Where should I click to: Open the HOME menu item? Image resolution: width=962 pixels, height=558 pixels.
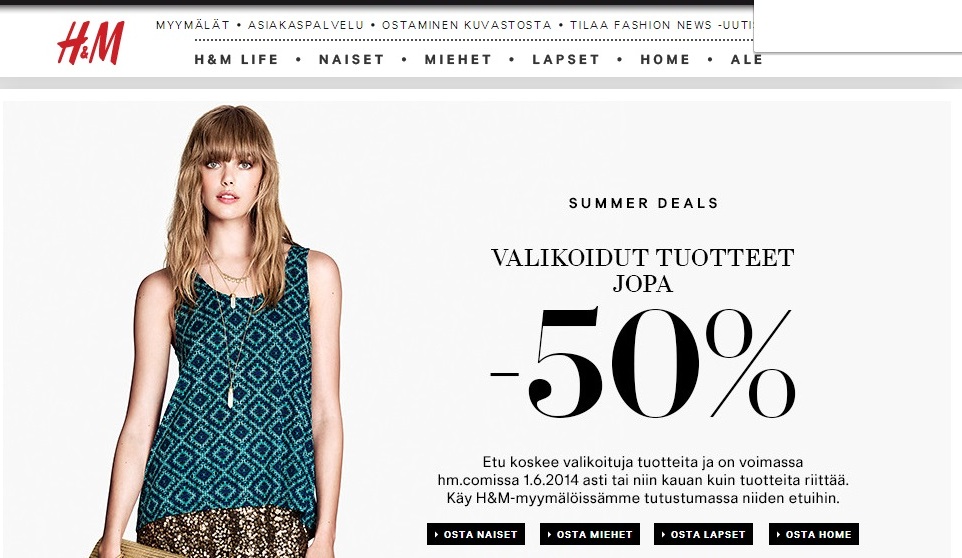click(665, 59)
